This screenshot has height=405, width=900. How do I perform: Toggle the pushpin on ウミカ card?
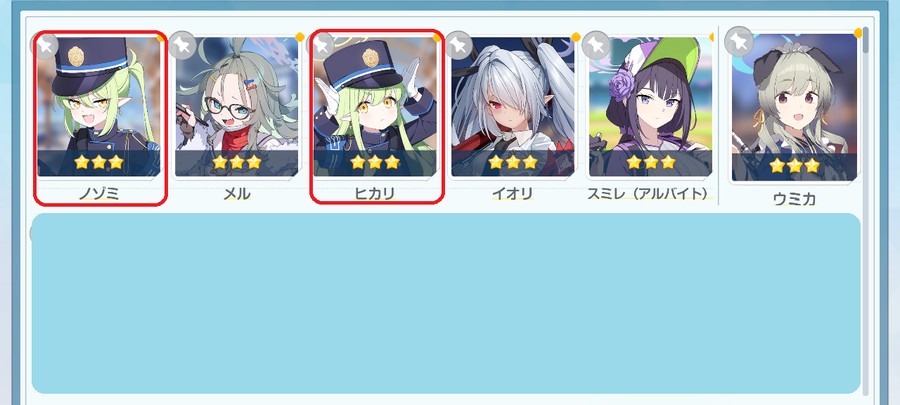[739, 42]
